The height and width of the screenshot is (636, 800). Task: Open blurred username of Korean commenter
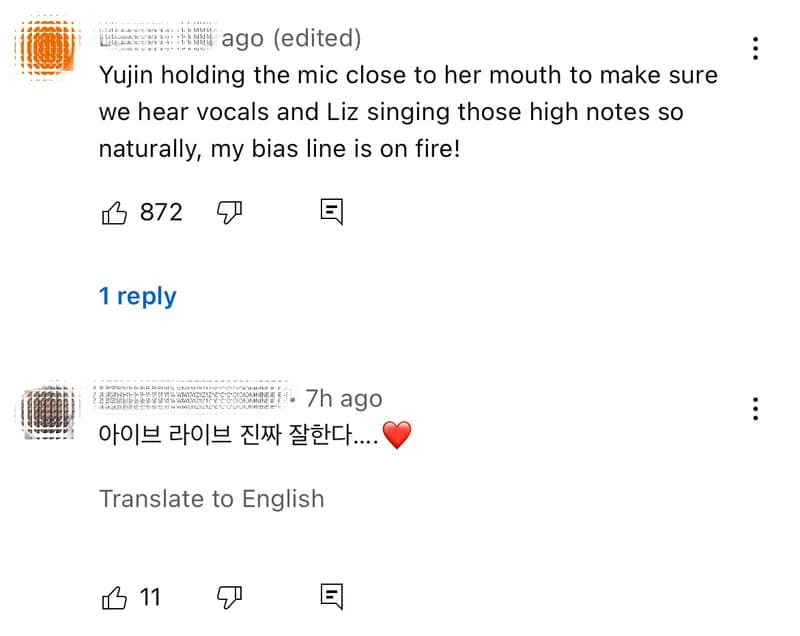[192, 396]
